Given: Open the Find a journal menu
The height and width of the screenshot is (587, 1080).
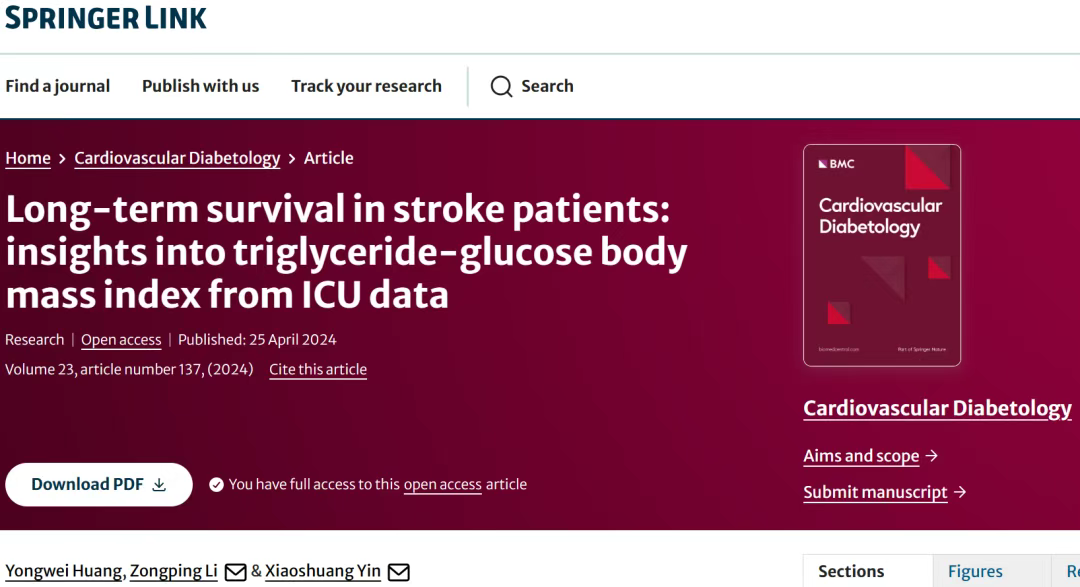Looking at the screenshot, I should [x=58, y=86].
